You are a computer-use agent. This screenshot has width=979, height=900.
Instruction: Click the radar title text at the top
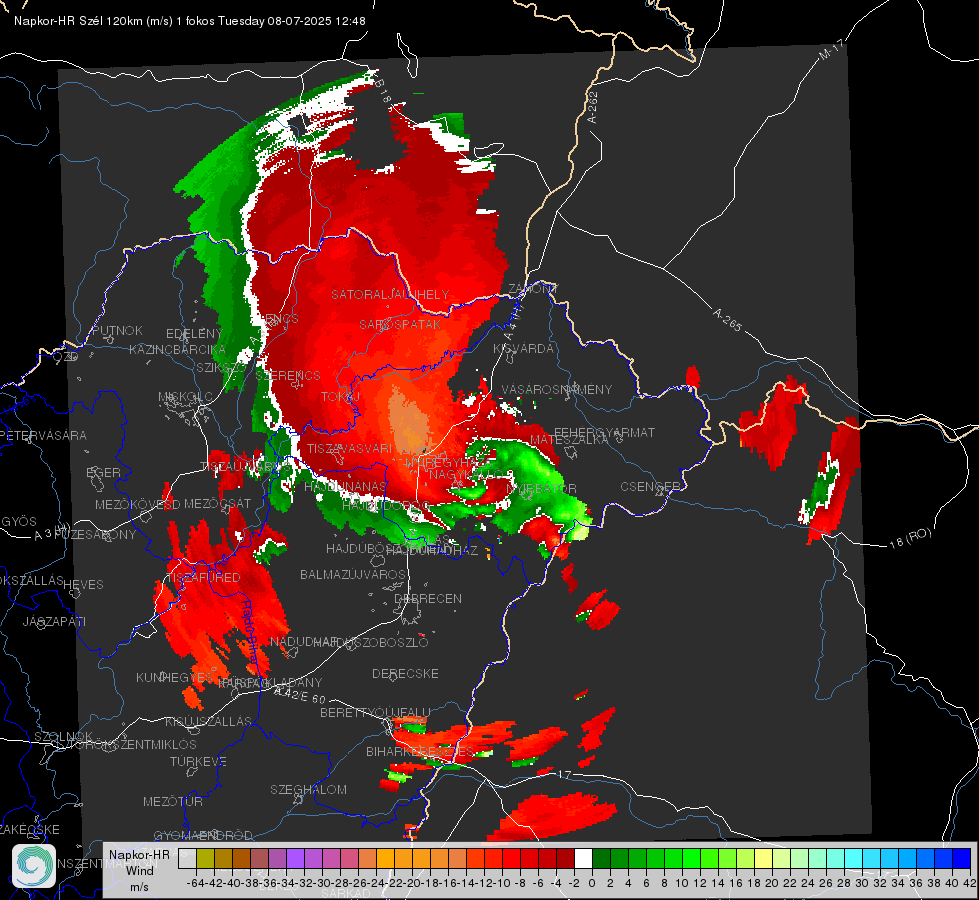coord(190,21)
